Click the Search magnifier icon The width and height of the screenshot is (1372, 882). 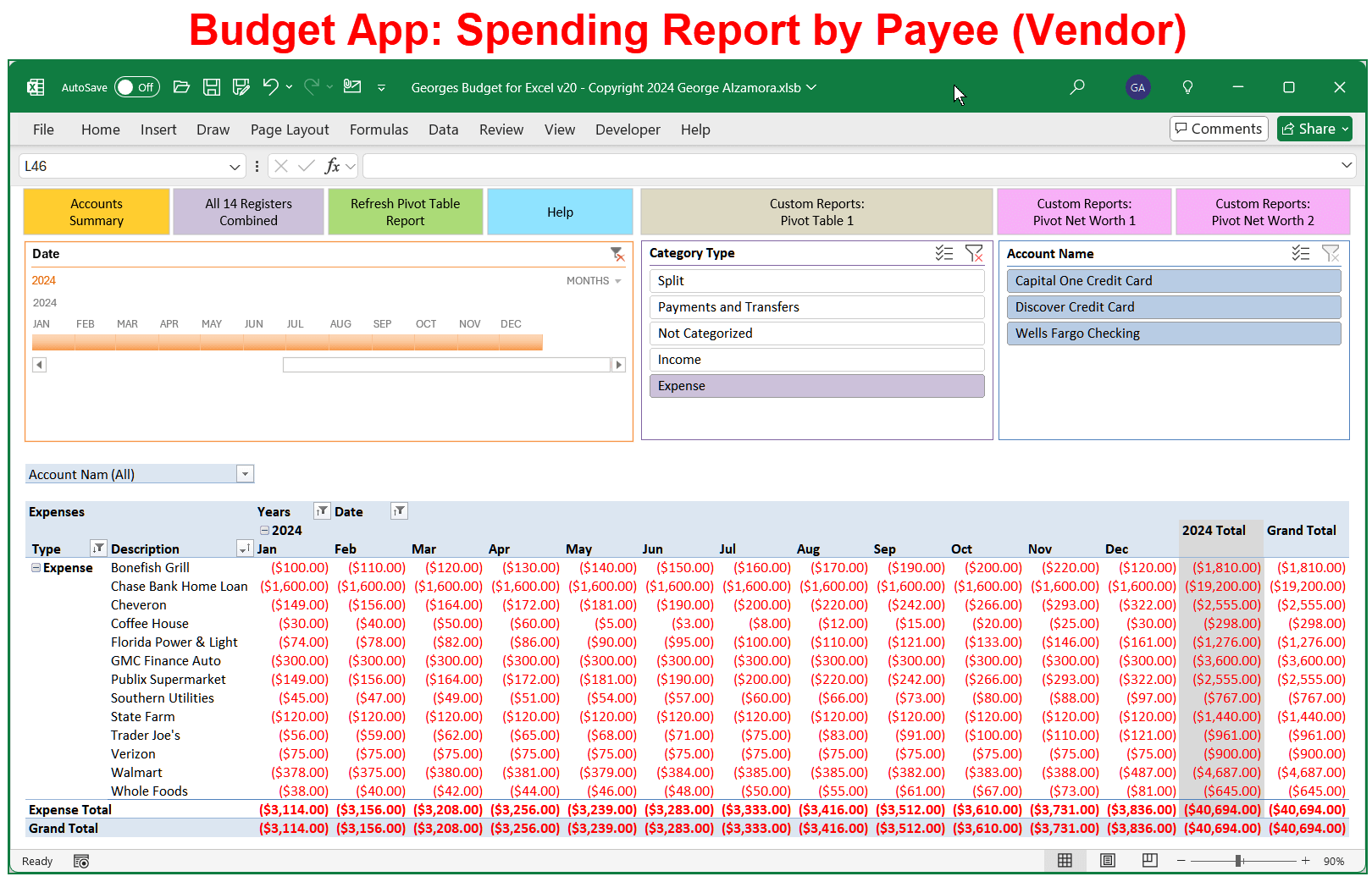tap(1077, 87)
